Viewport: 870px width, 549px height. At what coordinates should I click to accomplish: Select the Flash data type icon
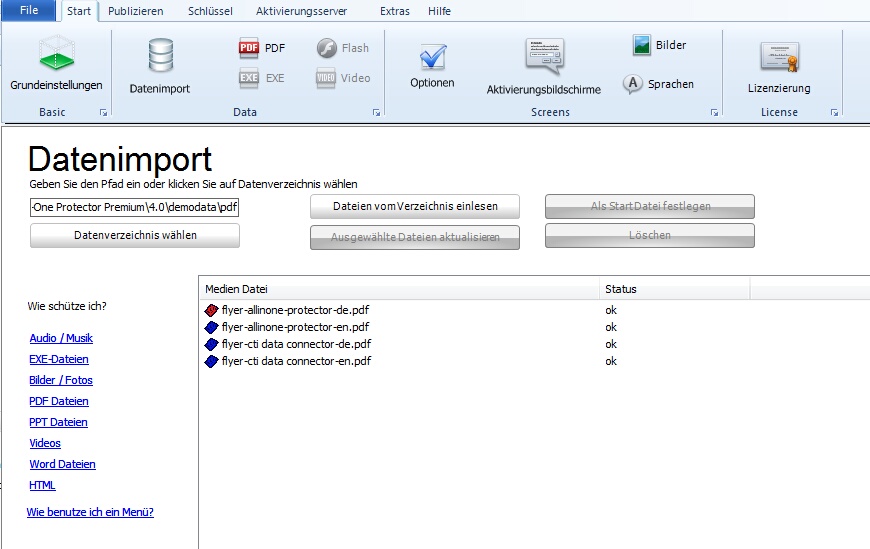click(x=327, y=48)
